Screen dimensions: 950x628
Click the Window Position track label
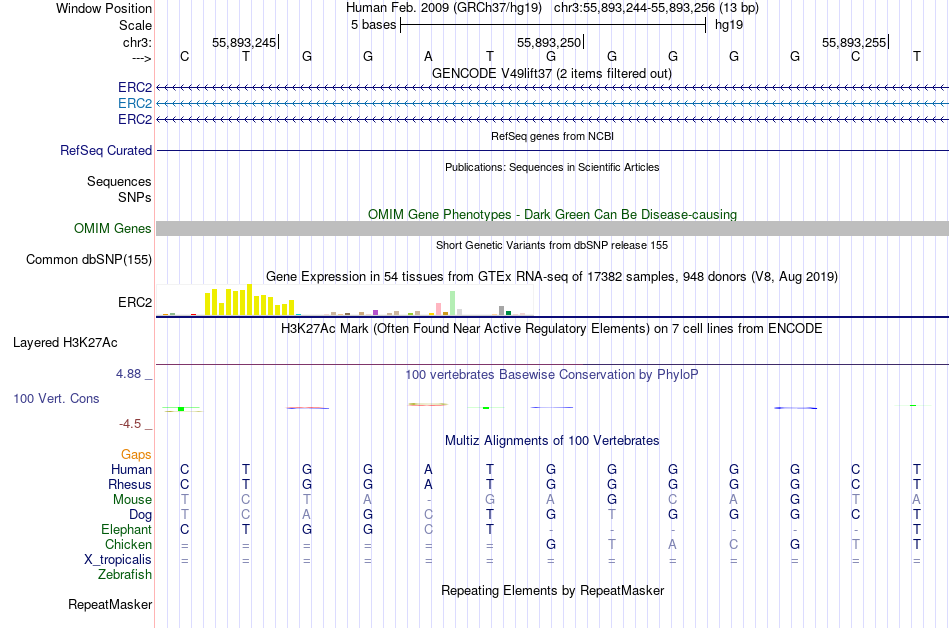[104, 8]
